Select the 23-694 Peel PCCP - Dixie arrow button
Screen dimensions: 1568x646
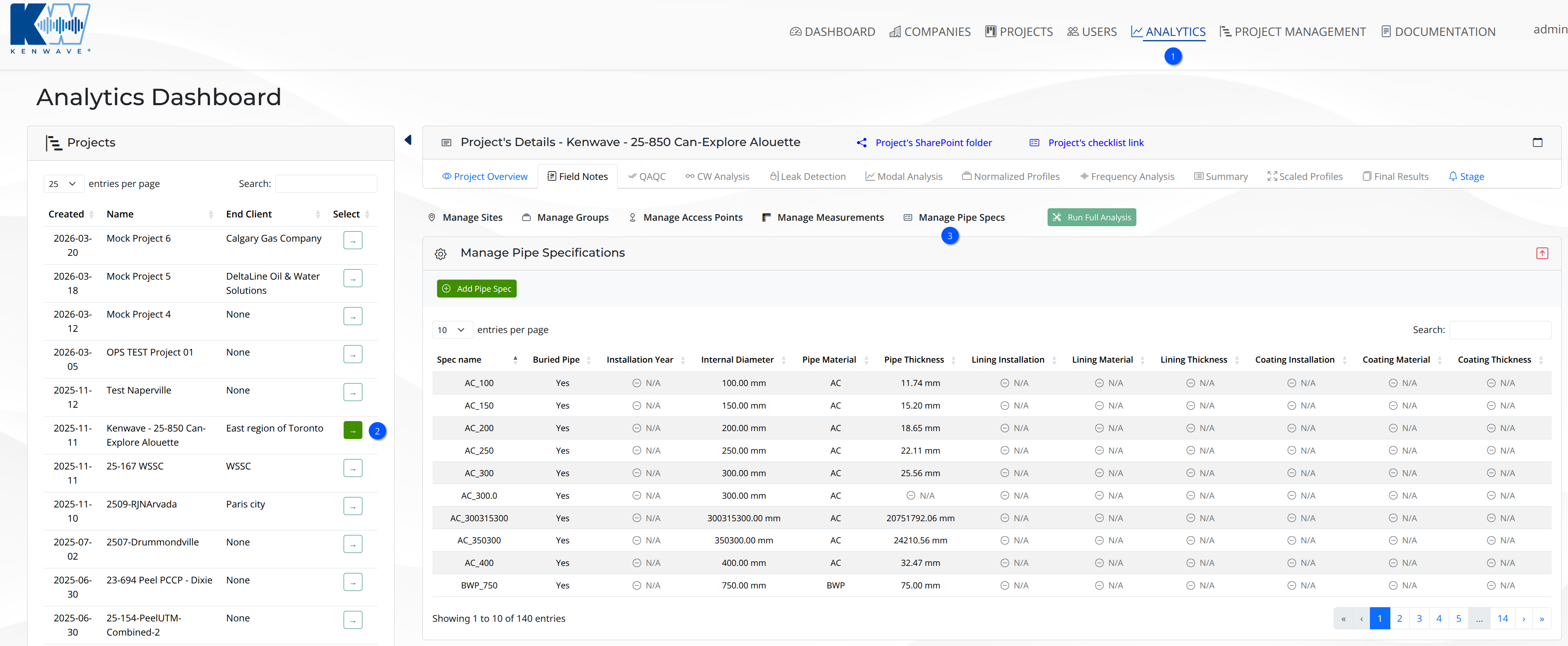353,582
